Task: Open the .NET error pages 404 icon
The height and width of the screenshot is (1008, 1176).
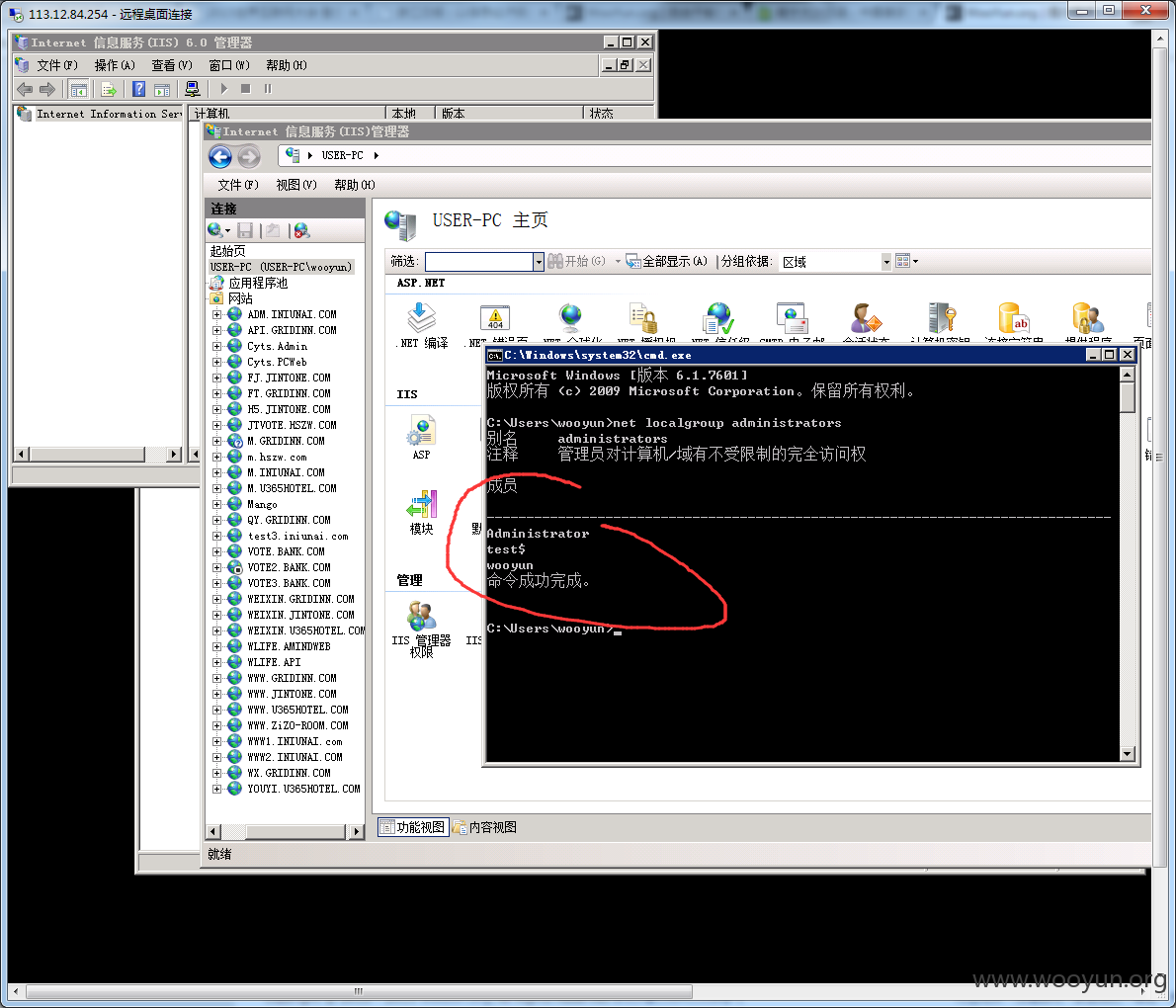Action: (495, 318)
